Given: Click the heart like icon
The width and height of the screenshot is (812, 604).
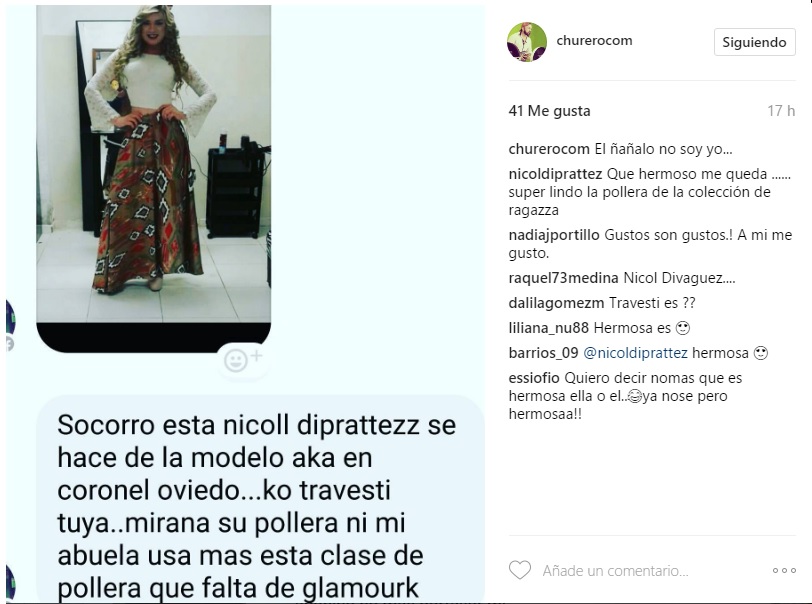Looking at the screenshot, I should click(520, 570).
